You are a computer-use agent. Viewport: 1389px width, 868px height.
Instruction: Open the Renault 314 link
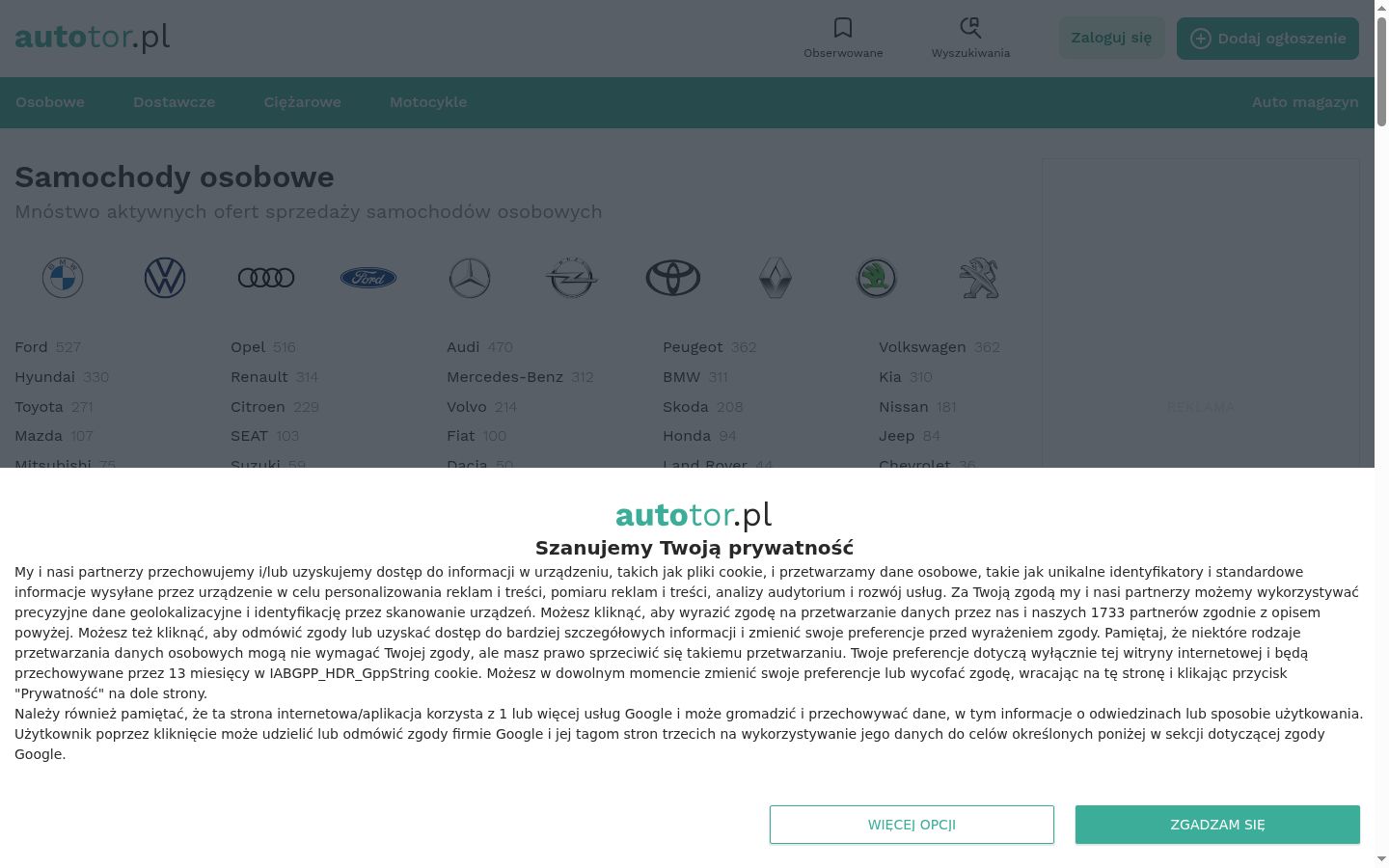(274, 377)
